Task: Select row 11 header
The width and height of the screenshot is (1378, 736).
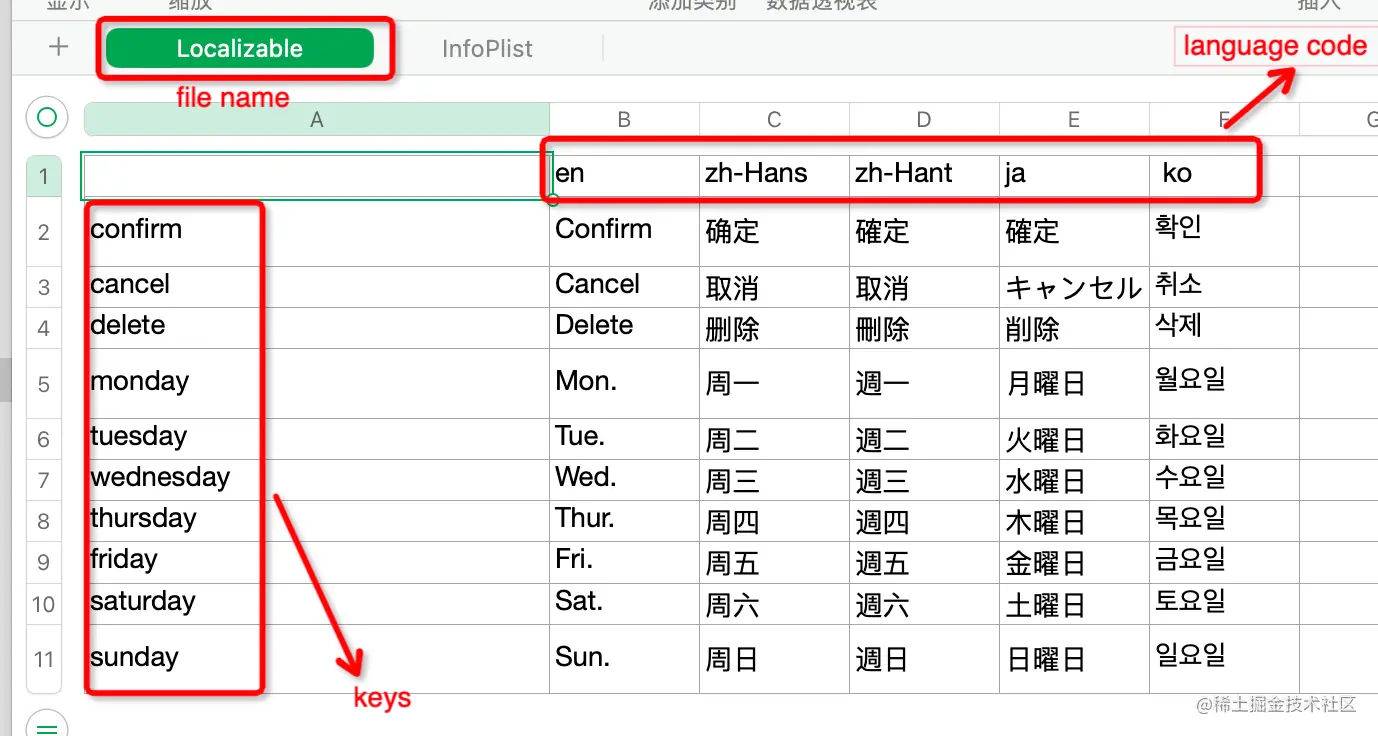Action: click(44, 659)
